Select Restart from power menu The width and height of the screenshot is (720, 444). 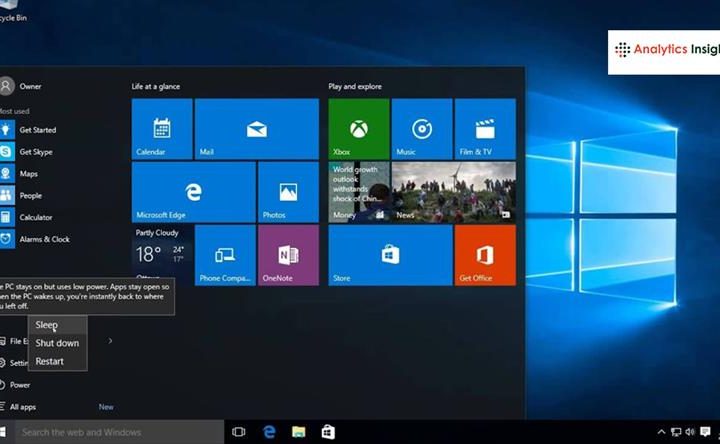point(49,361)
